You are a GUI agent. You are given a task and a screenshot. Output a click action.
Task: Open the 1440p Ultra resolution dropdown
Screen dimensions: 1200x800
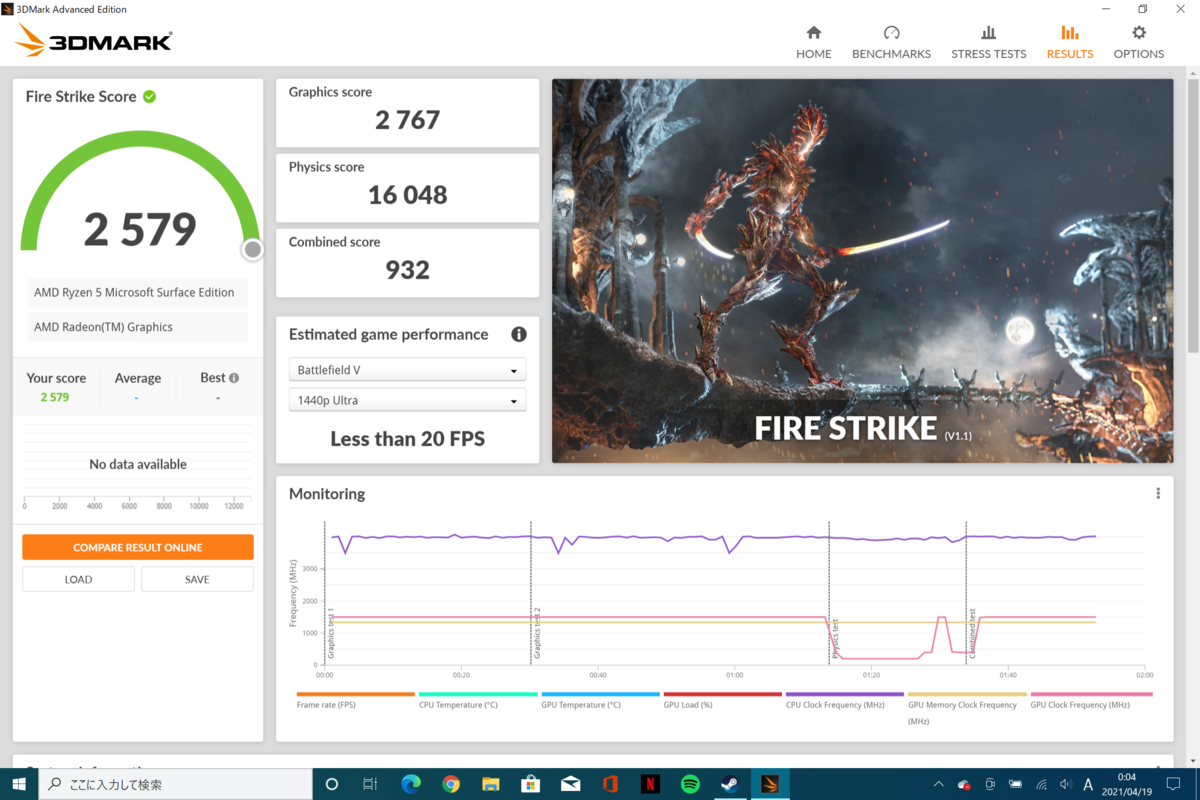pyautogui.click(x=407, y=400)
